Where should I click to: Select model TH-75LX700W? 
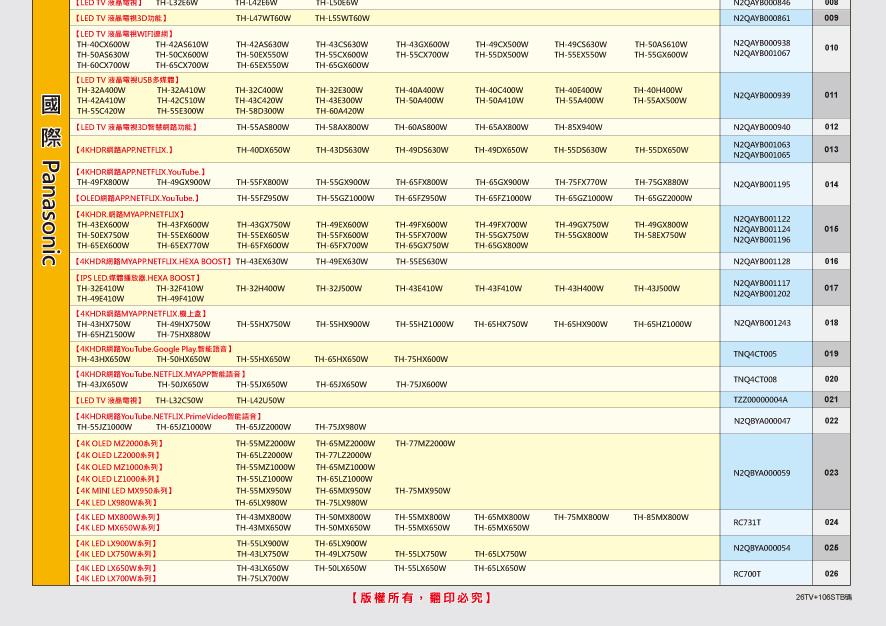pyautogui.click(x=263, y=579)
